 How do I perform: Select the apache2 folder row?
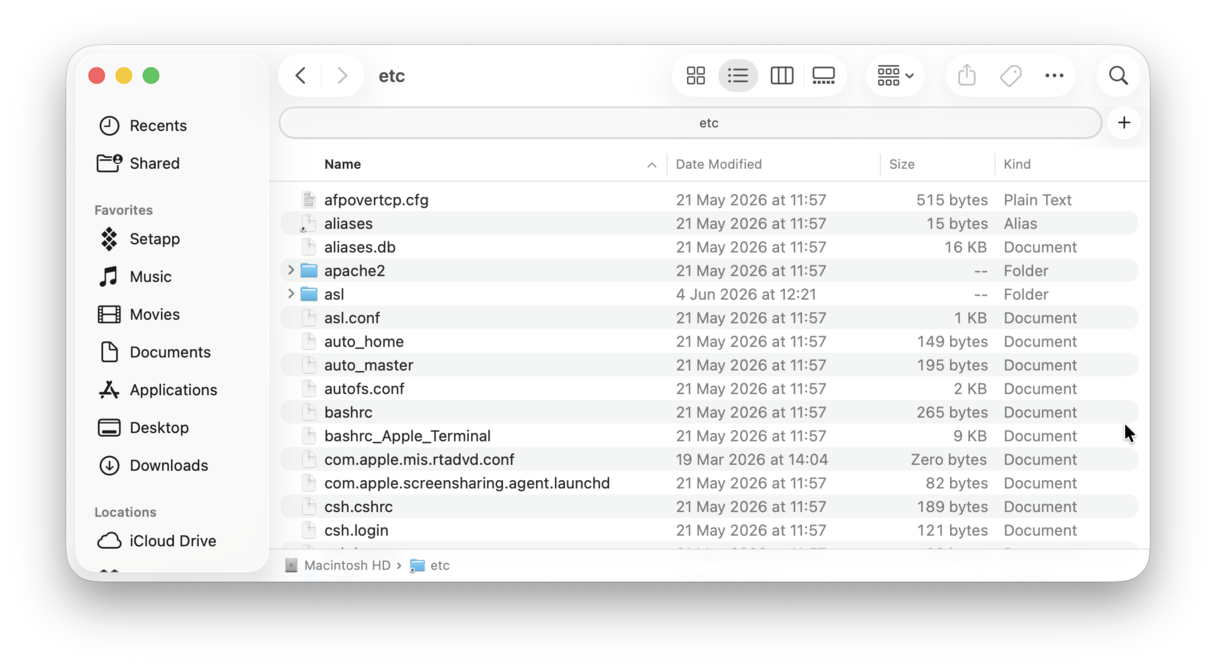point(709,271)
